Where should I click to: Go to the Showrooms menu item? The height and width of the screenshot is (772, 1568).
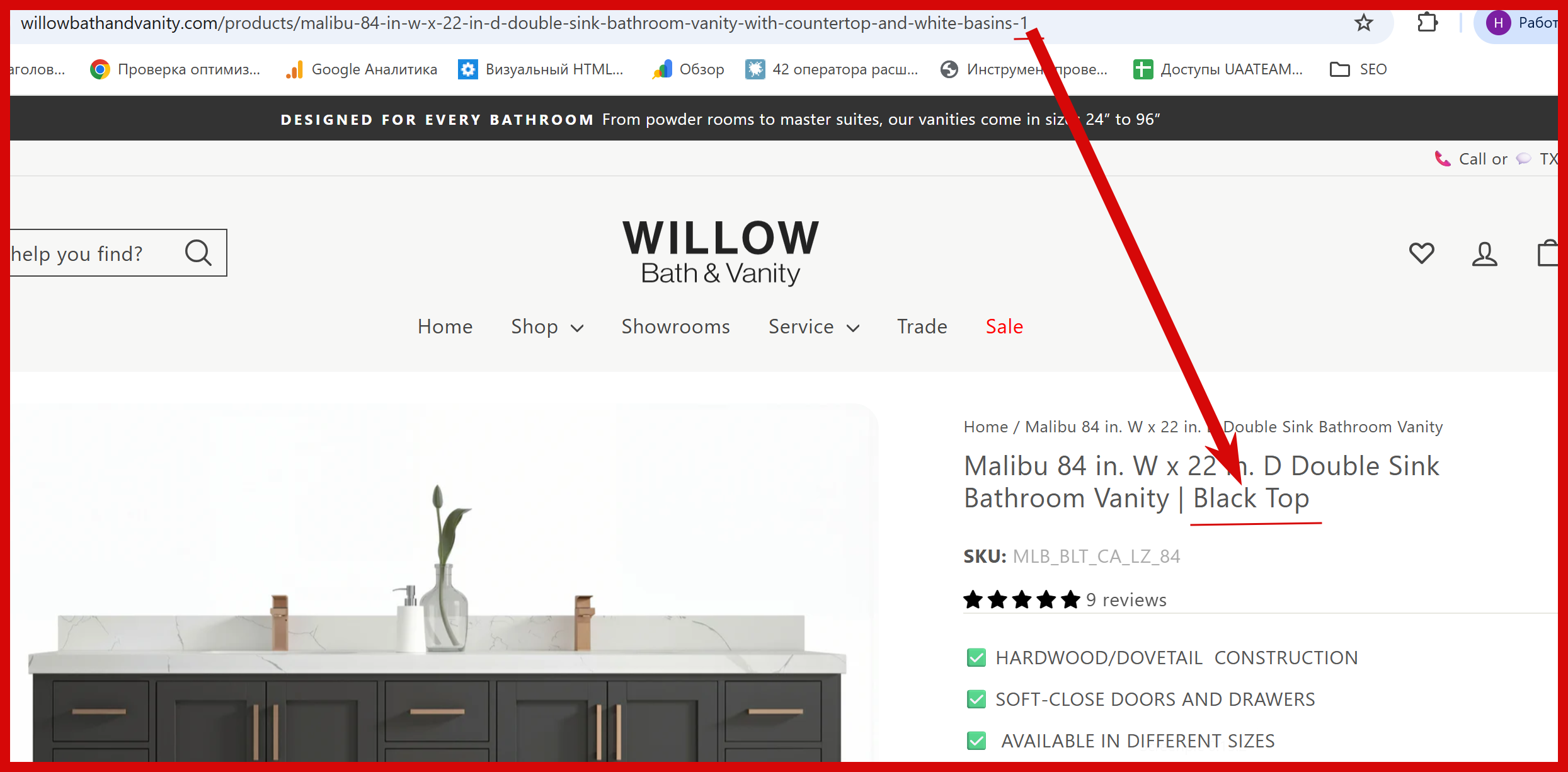click(x=675, y=326)
